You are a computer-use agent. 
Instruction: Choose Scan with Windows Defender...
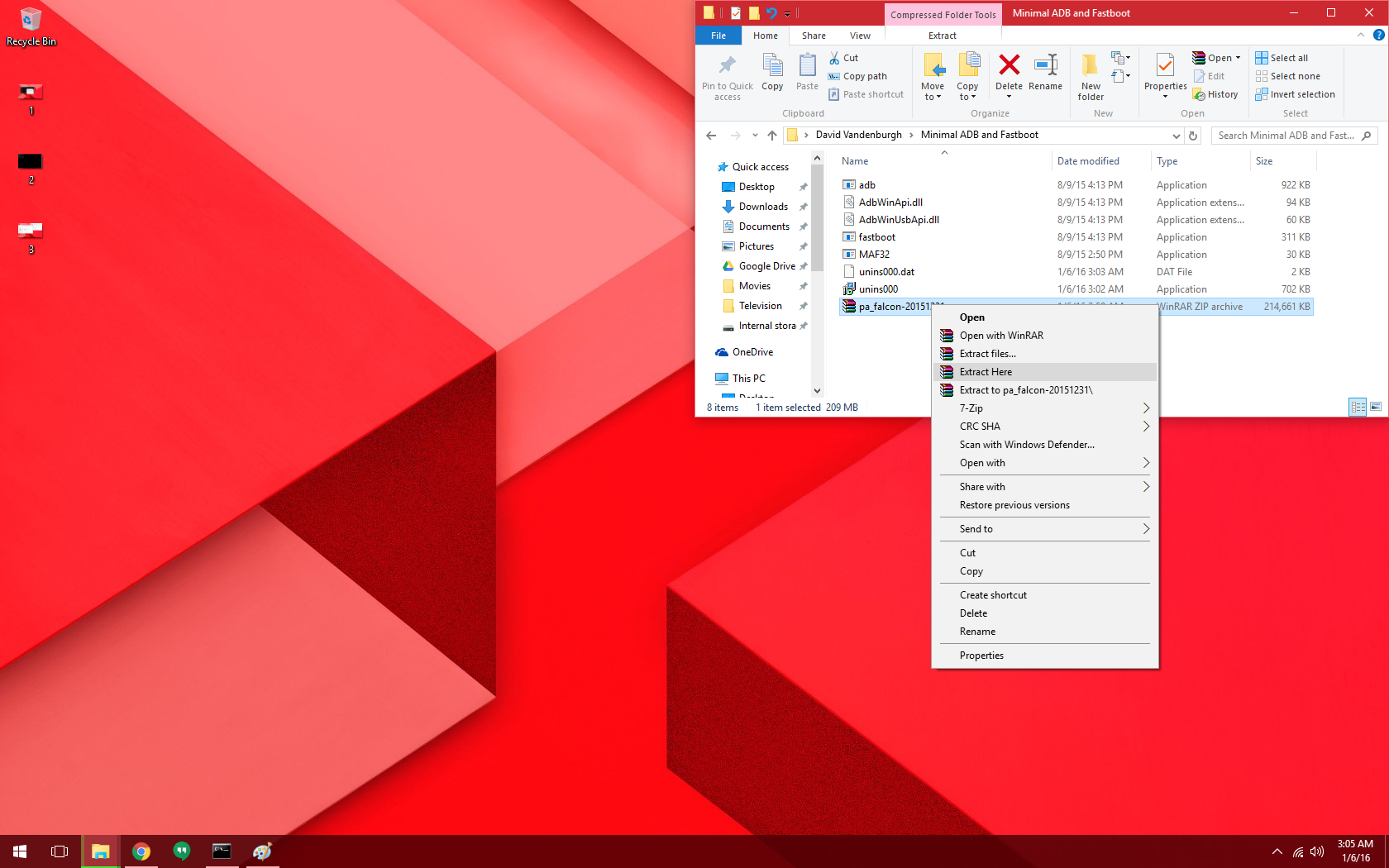tap(1045, 445)
